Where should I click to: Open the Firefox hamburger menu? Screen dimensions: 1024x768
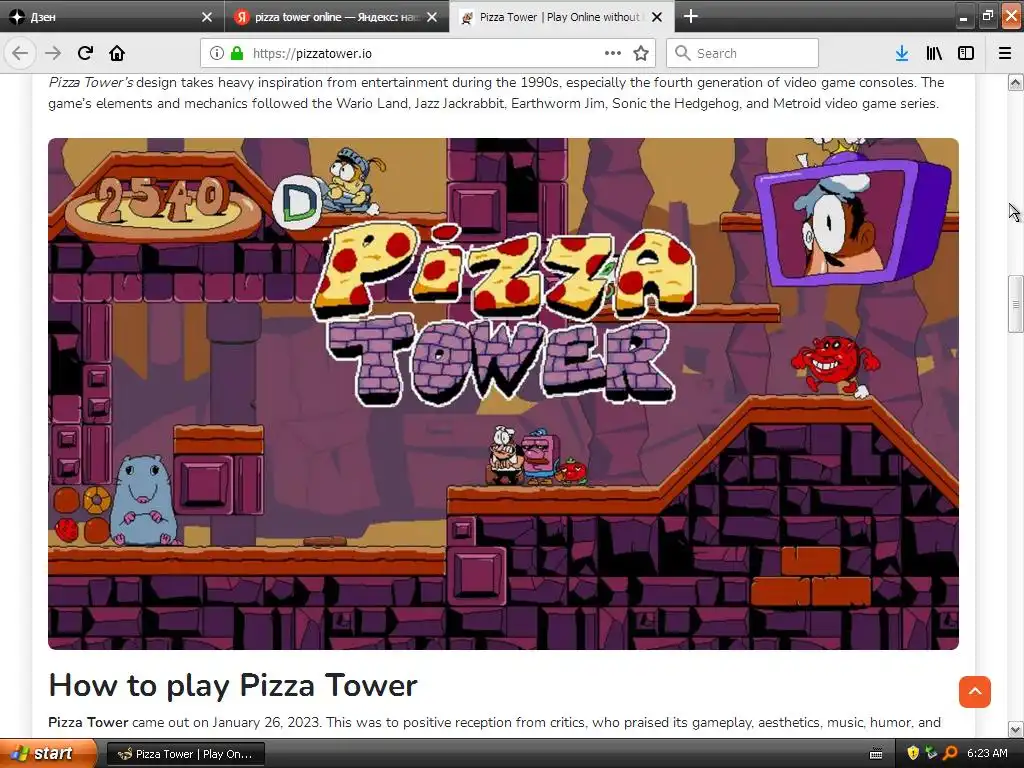(1005, 54)
